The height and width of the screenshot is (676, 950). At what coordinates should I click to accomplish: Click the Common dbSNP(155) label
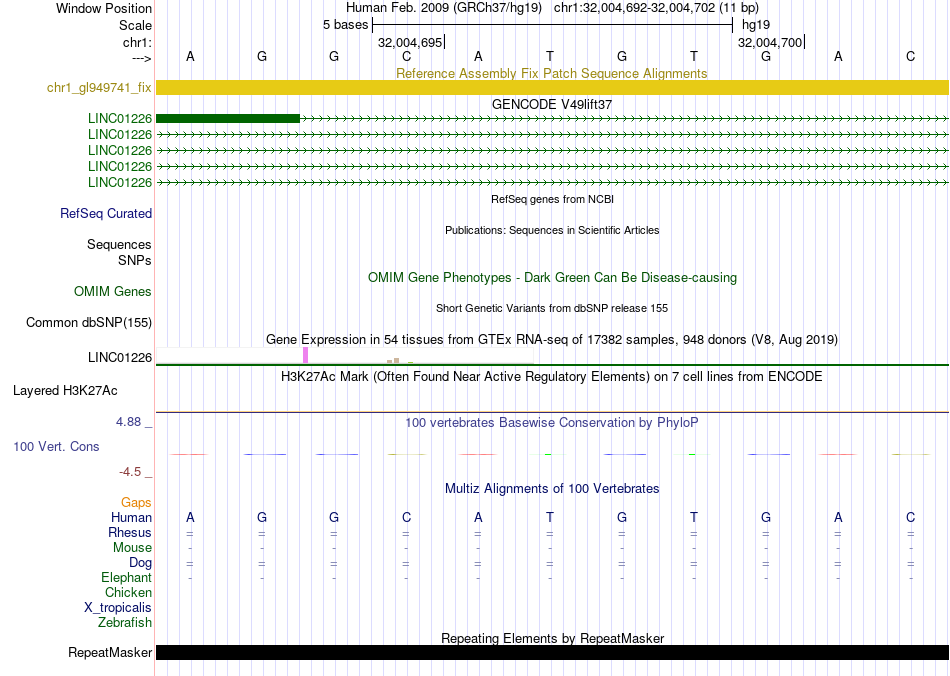point(89,322)
